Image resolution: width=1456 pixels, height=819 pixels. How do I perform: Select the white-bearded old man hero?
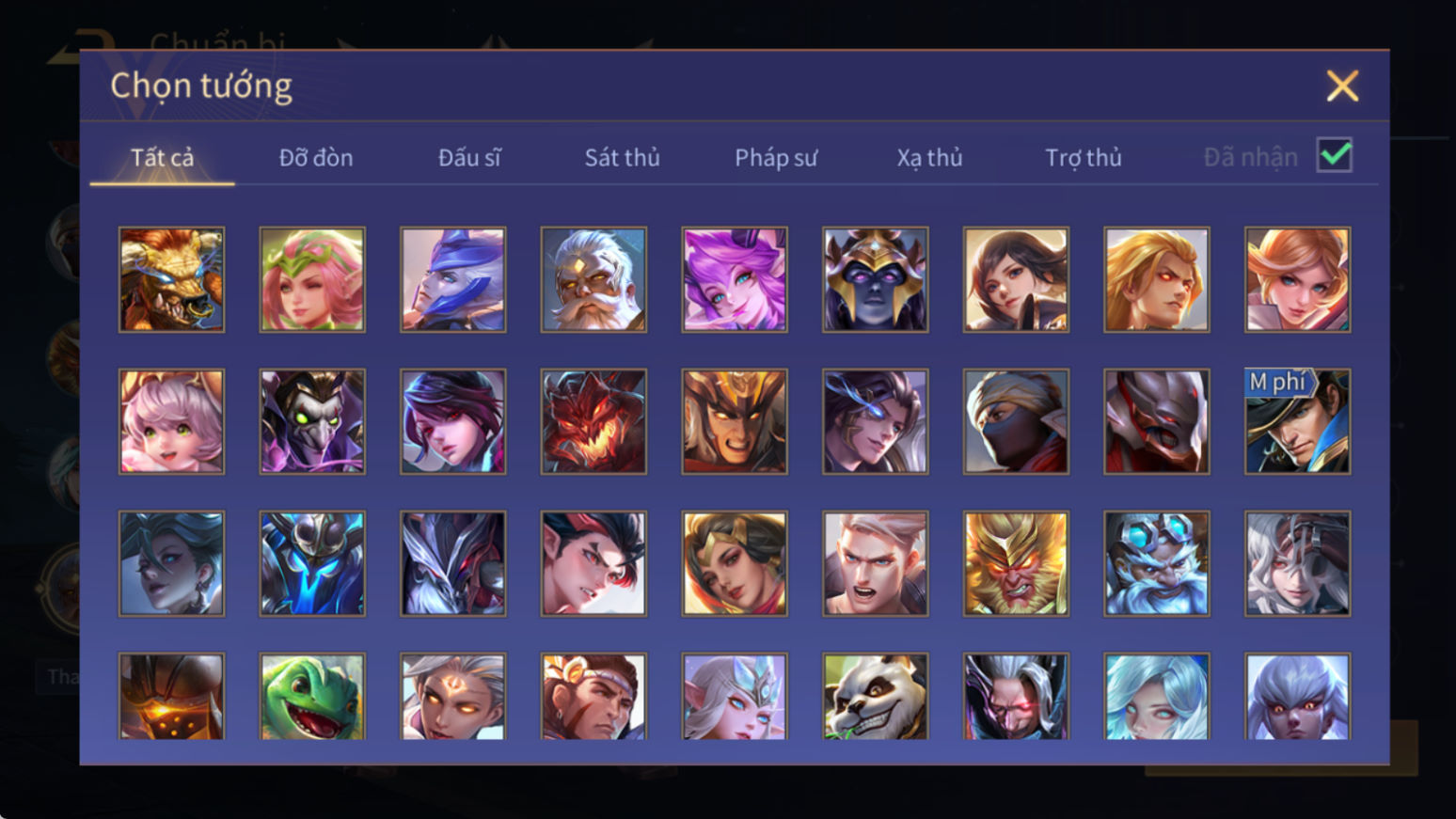[x=593, y=279]
